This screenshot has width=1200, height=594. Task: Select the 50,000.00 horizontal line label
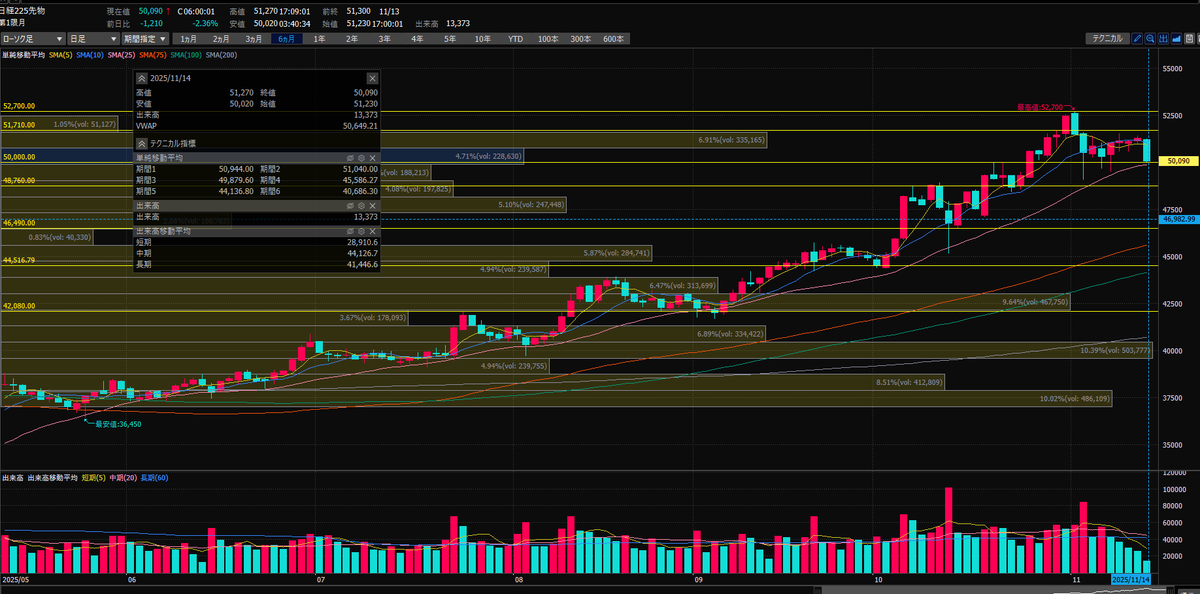click(19, 156)
